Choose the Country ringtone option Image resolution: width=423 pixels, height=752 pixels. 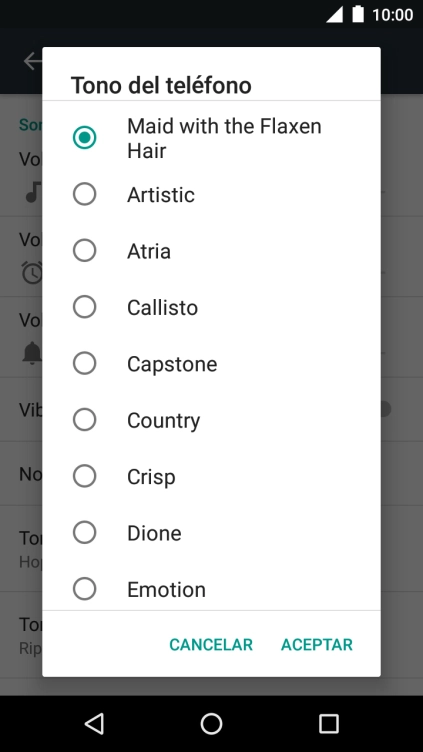212,420
